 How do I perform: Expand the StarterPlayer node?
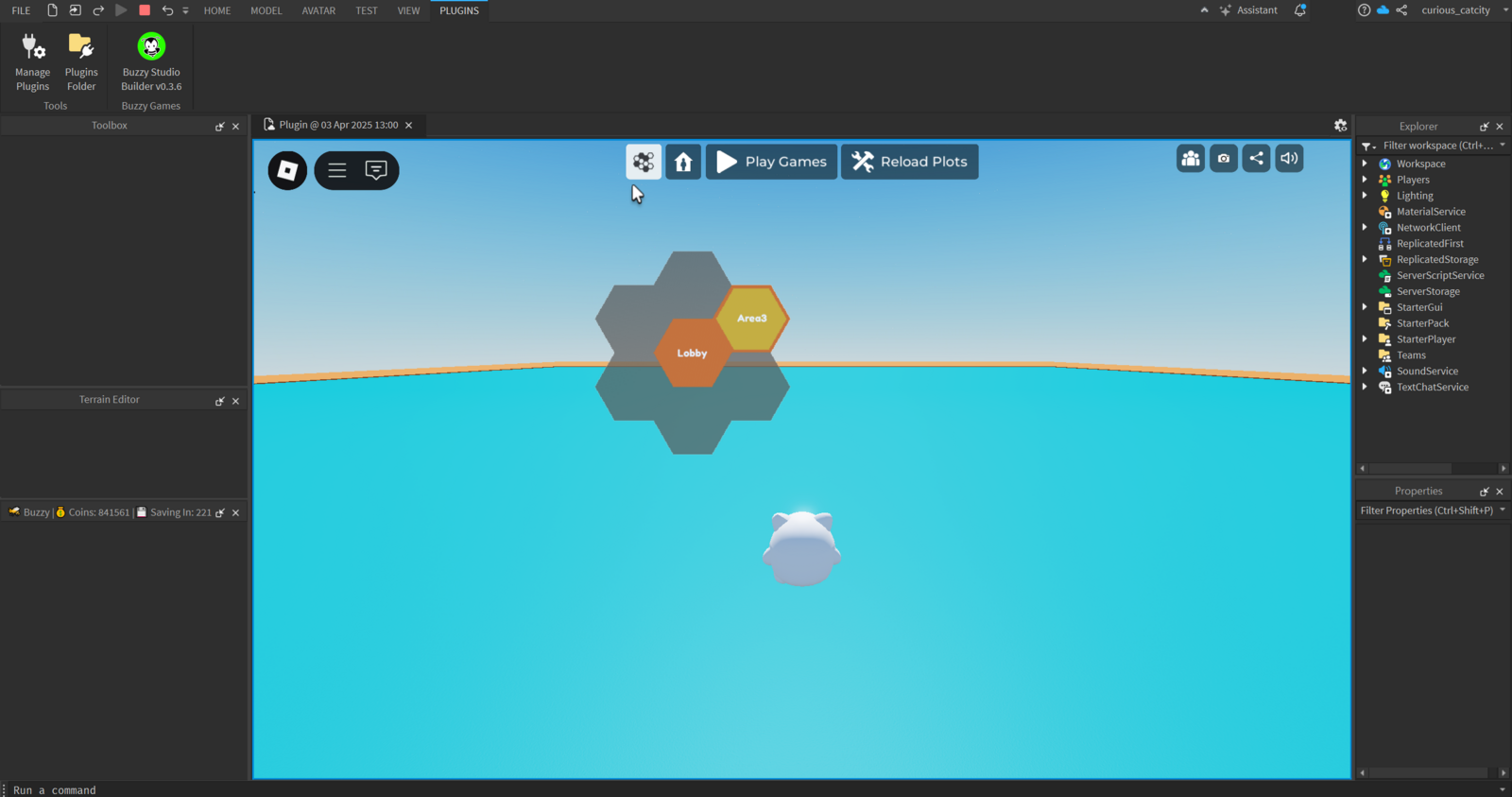pyautogui.click(x=1365, y=339)
